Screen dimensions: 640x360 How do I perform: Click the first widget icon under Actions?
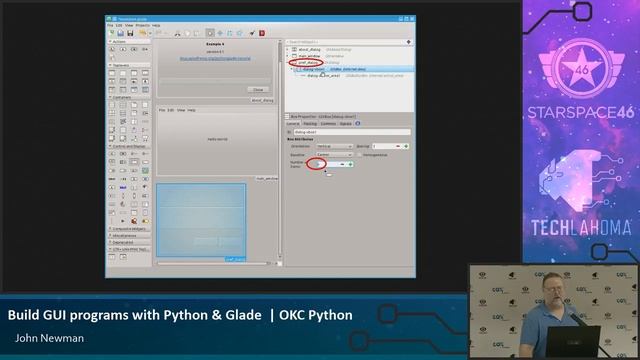(x=112, y=49)
